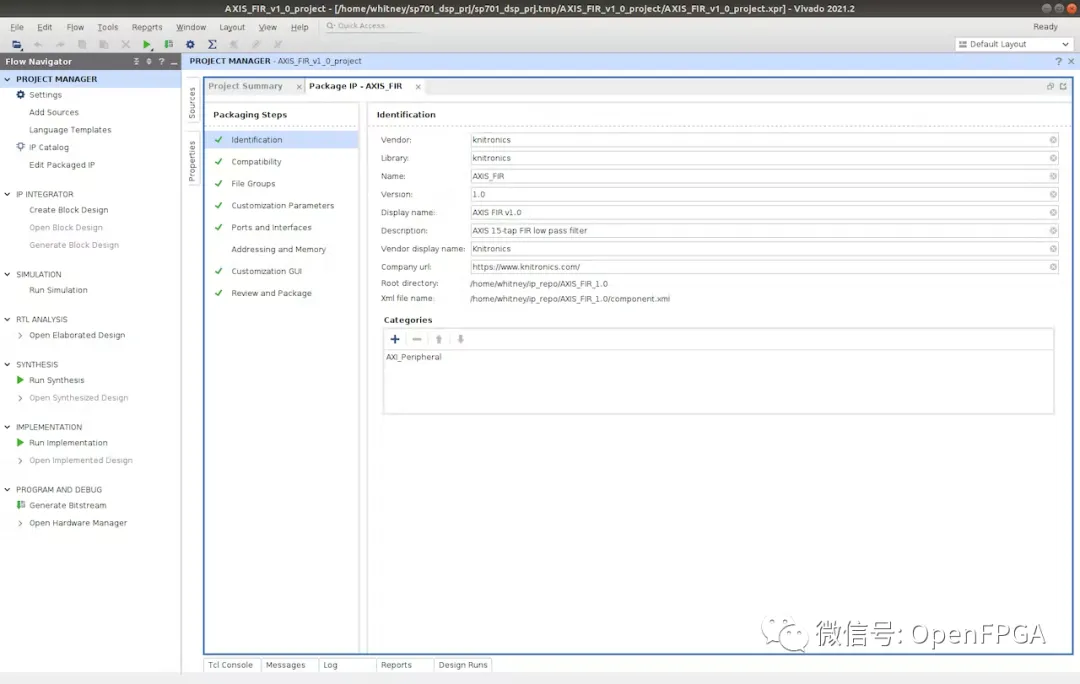Switch to Project Summary tab
This screenshot has height=684, width=1080.
click(245, 86)
